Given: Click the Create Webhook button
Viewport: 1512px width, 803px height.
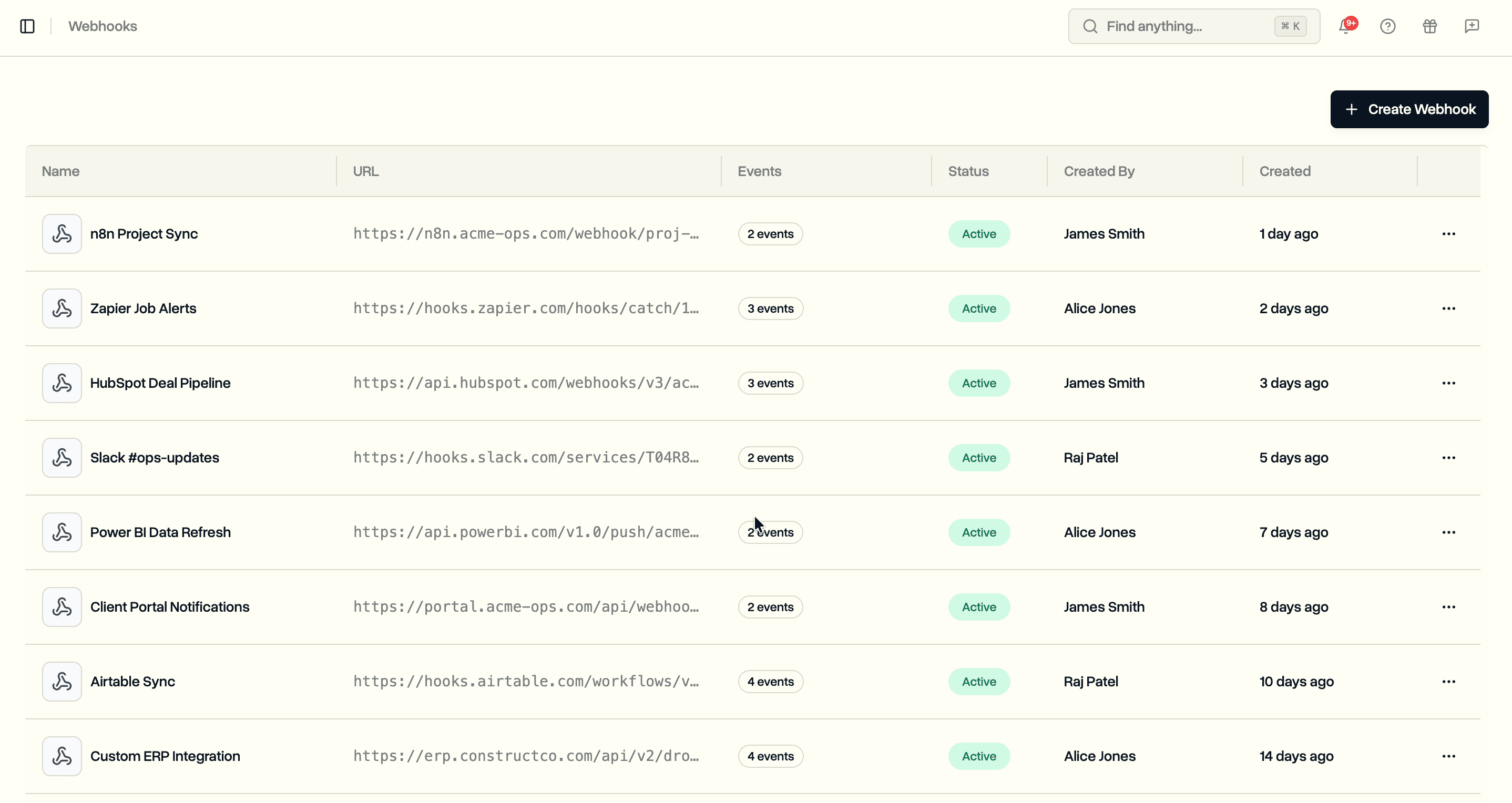Looking at the screenshot, I should pyautogui.click(x=1409, y=108).
